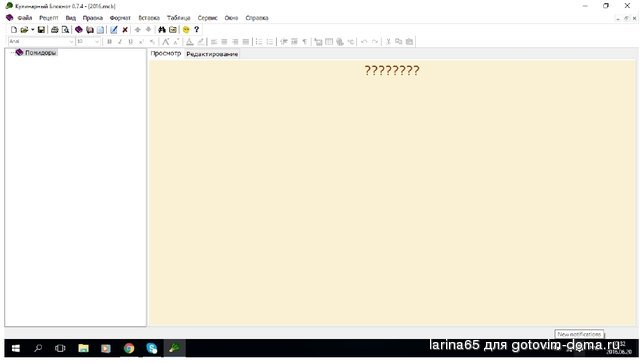Toggle Bold formatting button

pos(109,42)
